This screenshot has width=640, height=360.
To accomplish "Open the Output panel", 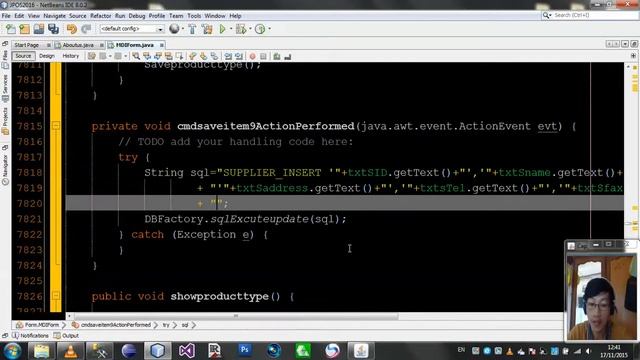I will (66, 336).
